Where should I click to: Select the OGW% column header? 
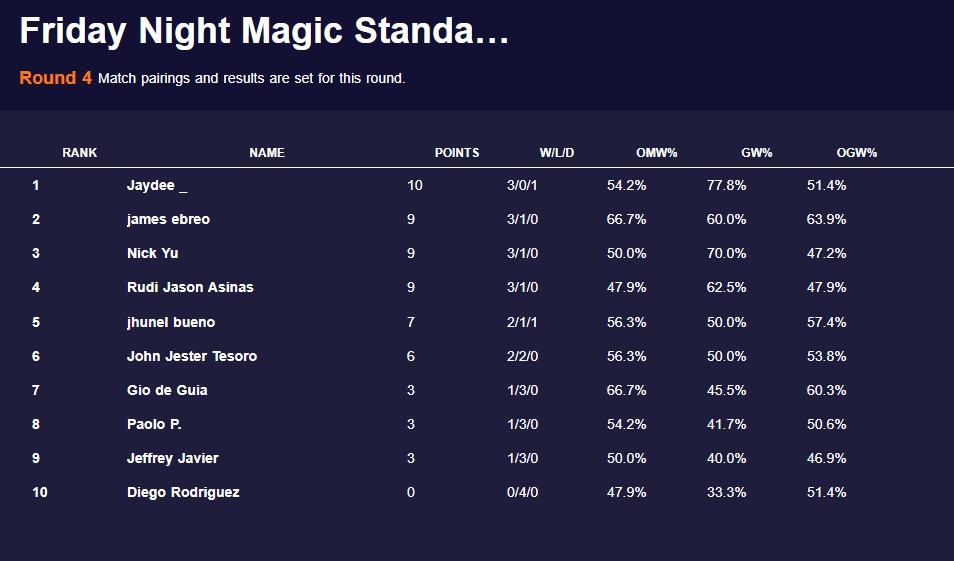point(857,153)
